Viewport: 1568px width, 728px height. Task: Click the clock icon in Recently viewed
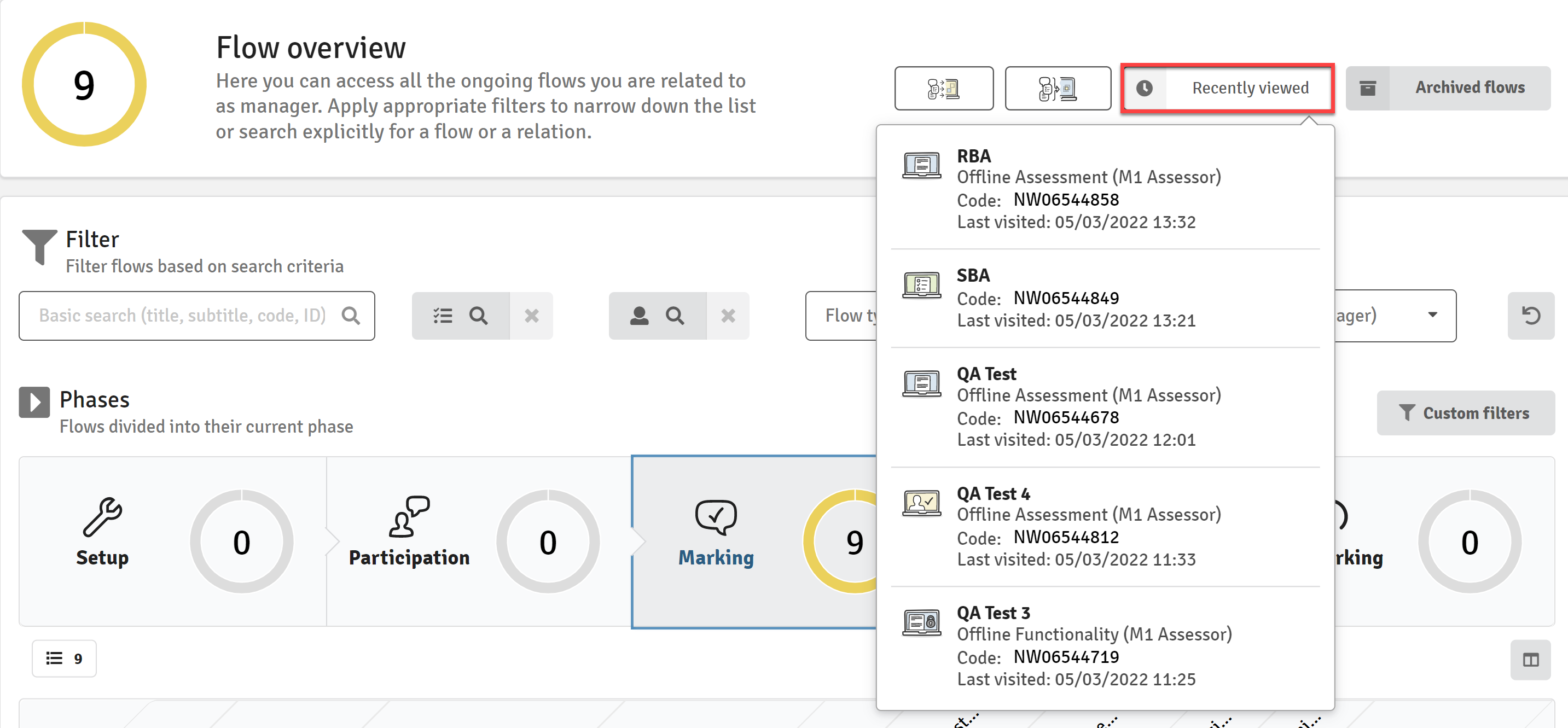coord(1145,88)
